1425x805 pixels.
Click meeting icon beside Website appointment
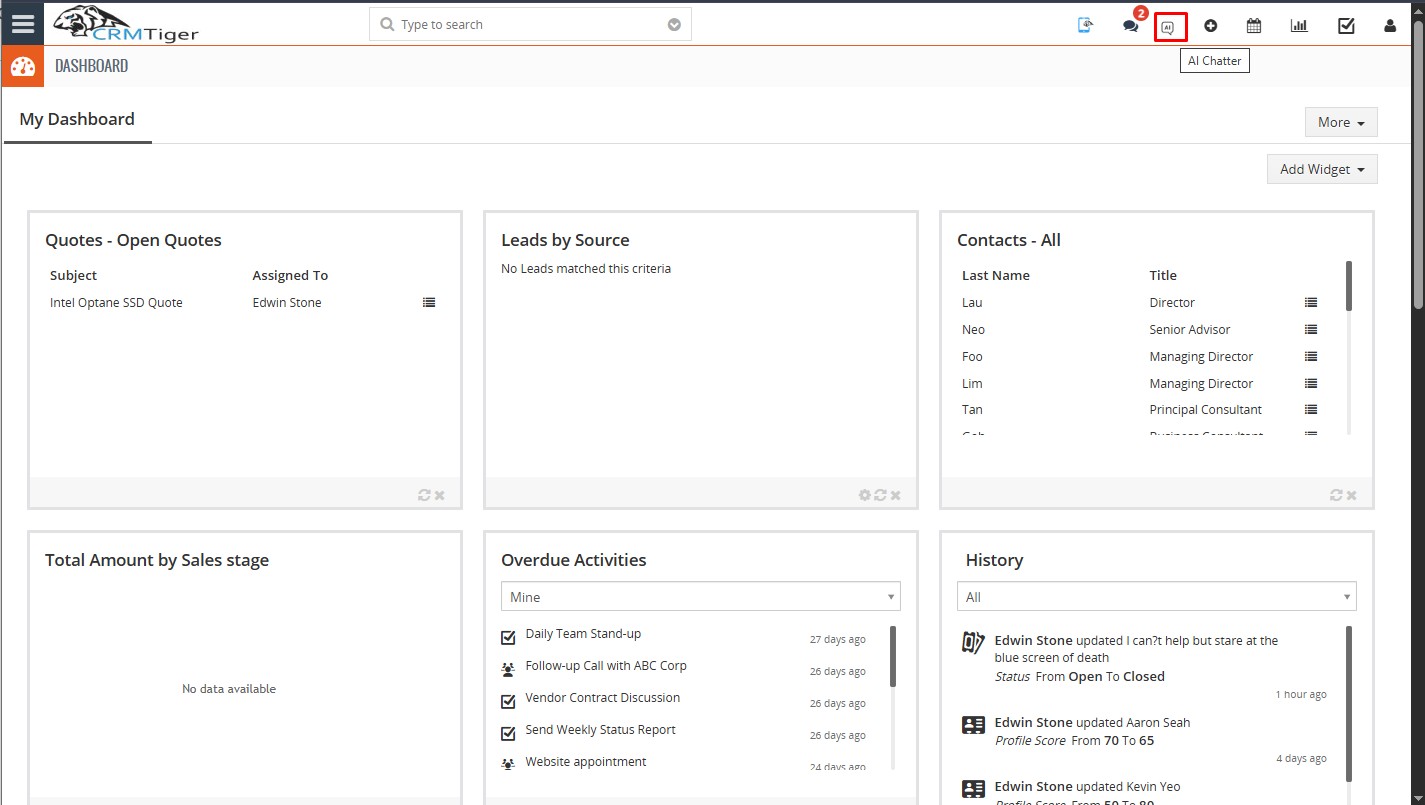(x=508, y=764)
